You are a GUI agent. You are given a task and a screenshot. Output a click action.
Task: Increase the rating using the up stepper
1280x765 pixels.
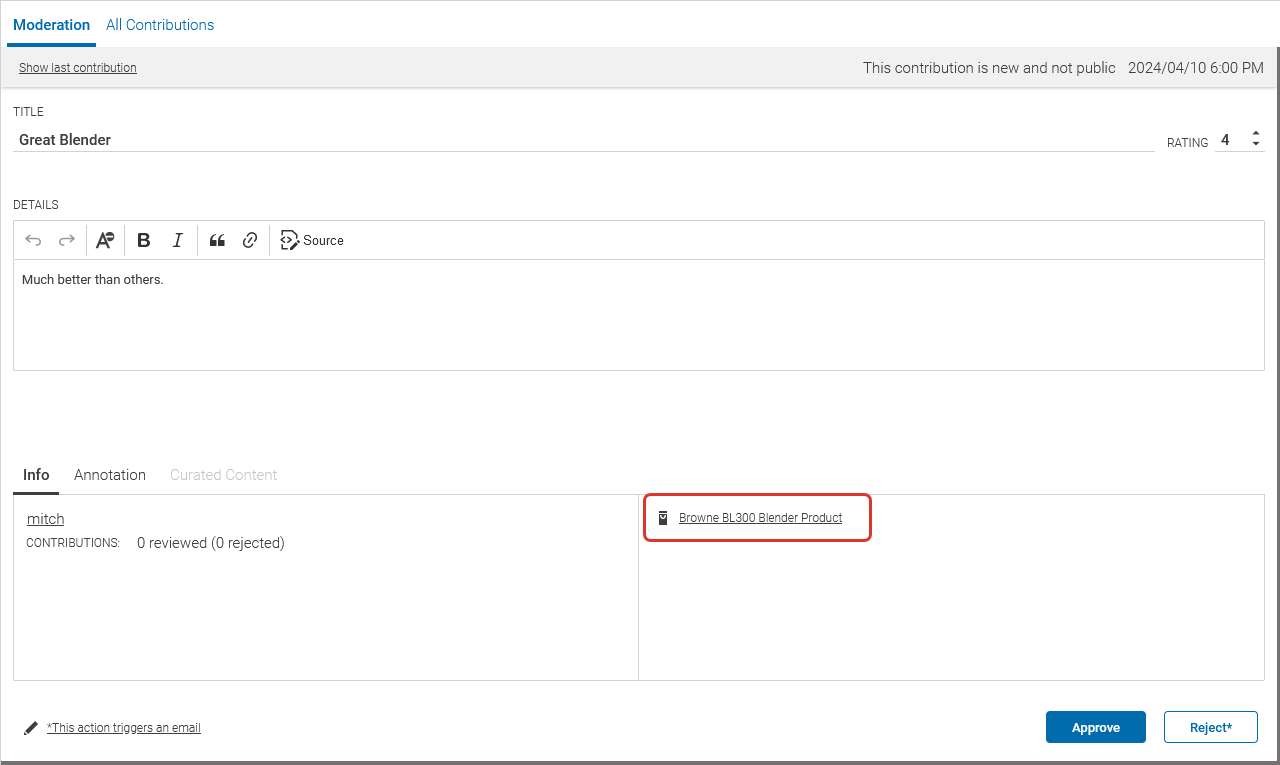click(x=1255, y=133)
